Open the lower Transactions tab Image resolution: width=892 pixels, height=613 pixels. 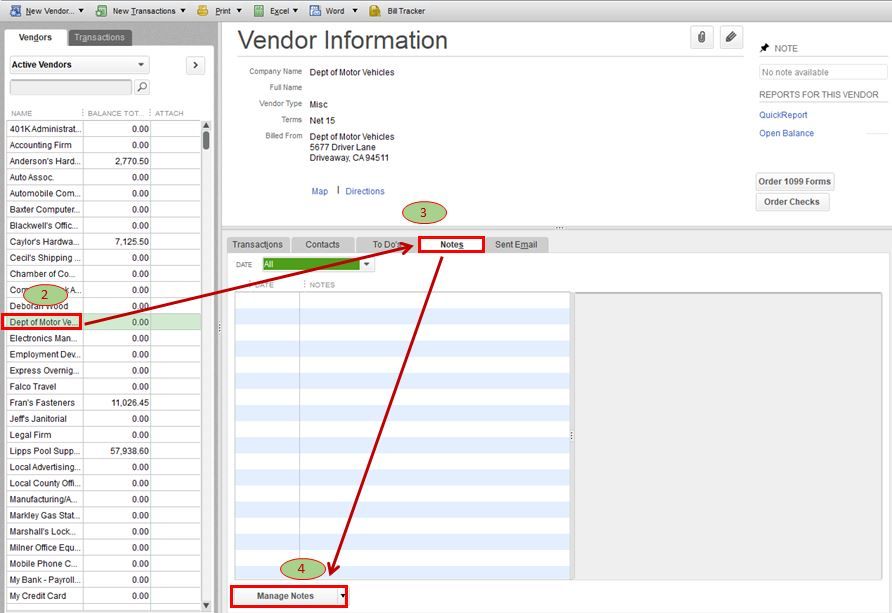(x=258, y=245)
